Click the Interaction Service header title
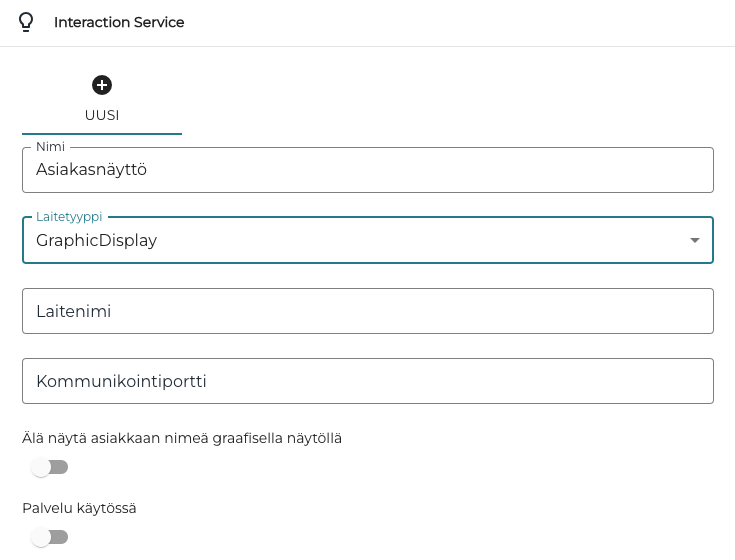Screen dimensions: 735x560 [119, 22]
